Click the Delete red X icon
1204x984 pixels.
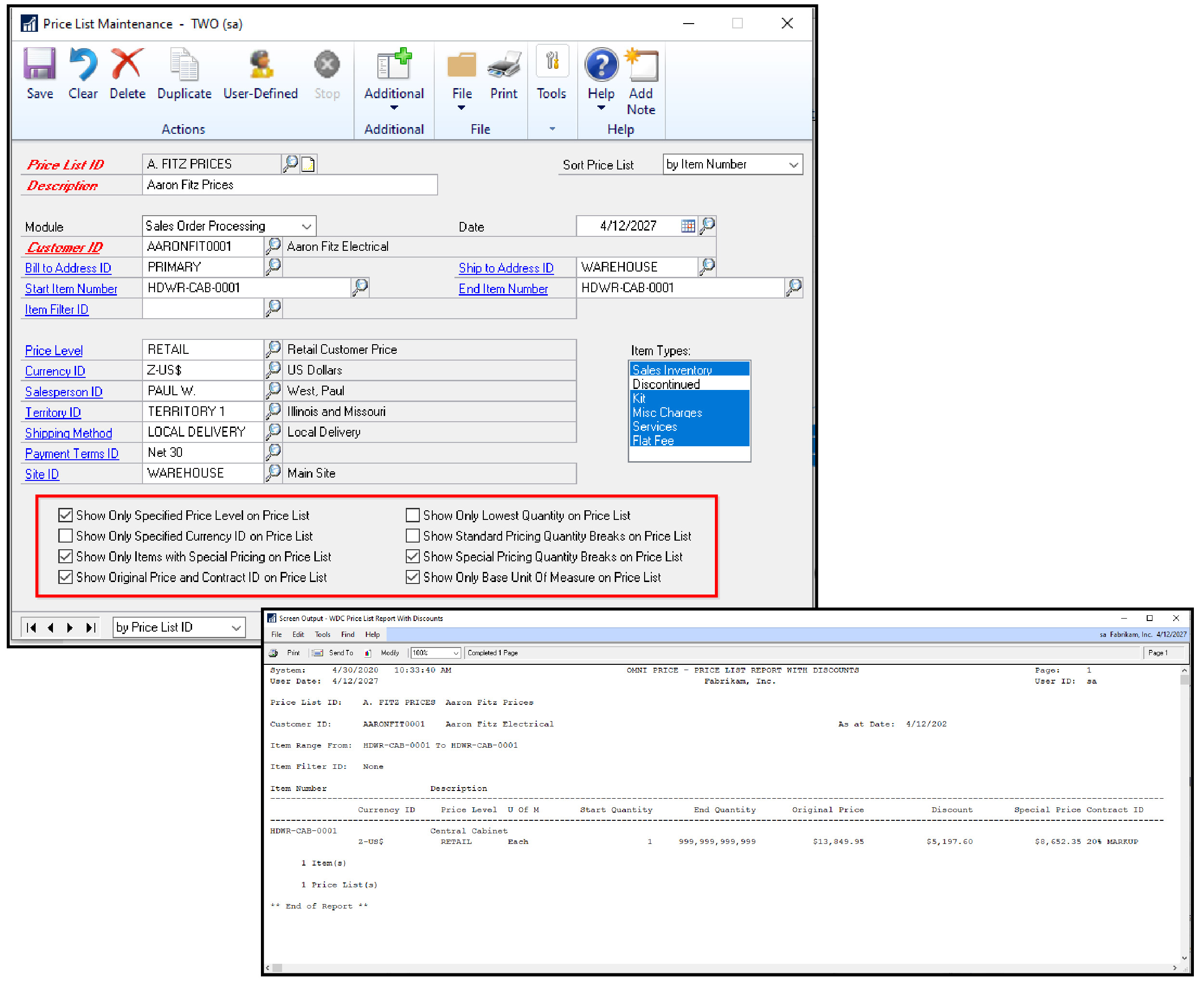127,64
